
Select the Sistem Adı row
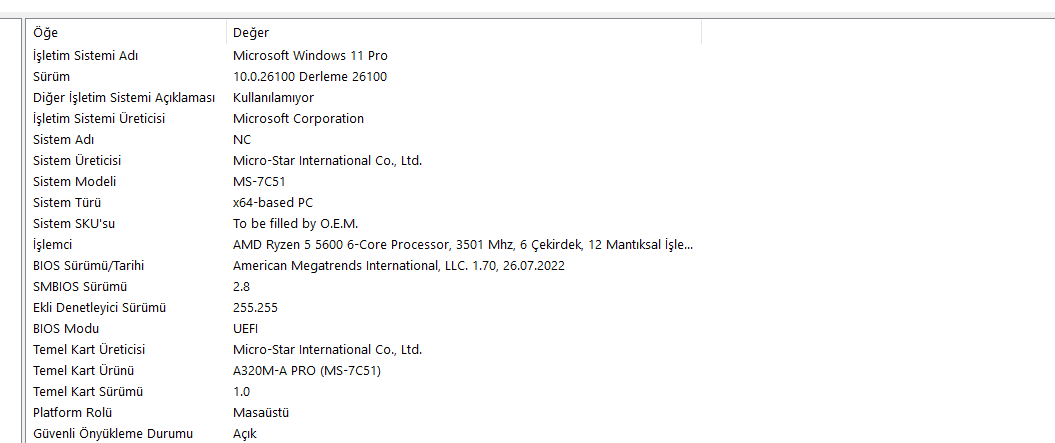pos(63,139)
